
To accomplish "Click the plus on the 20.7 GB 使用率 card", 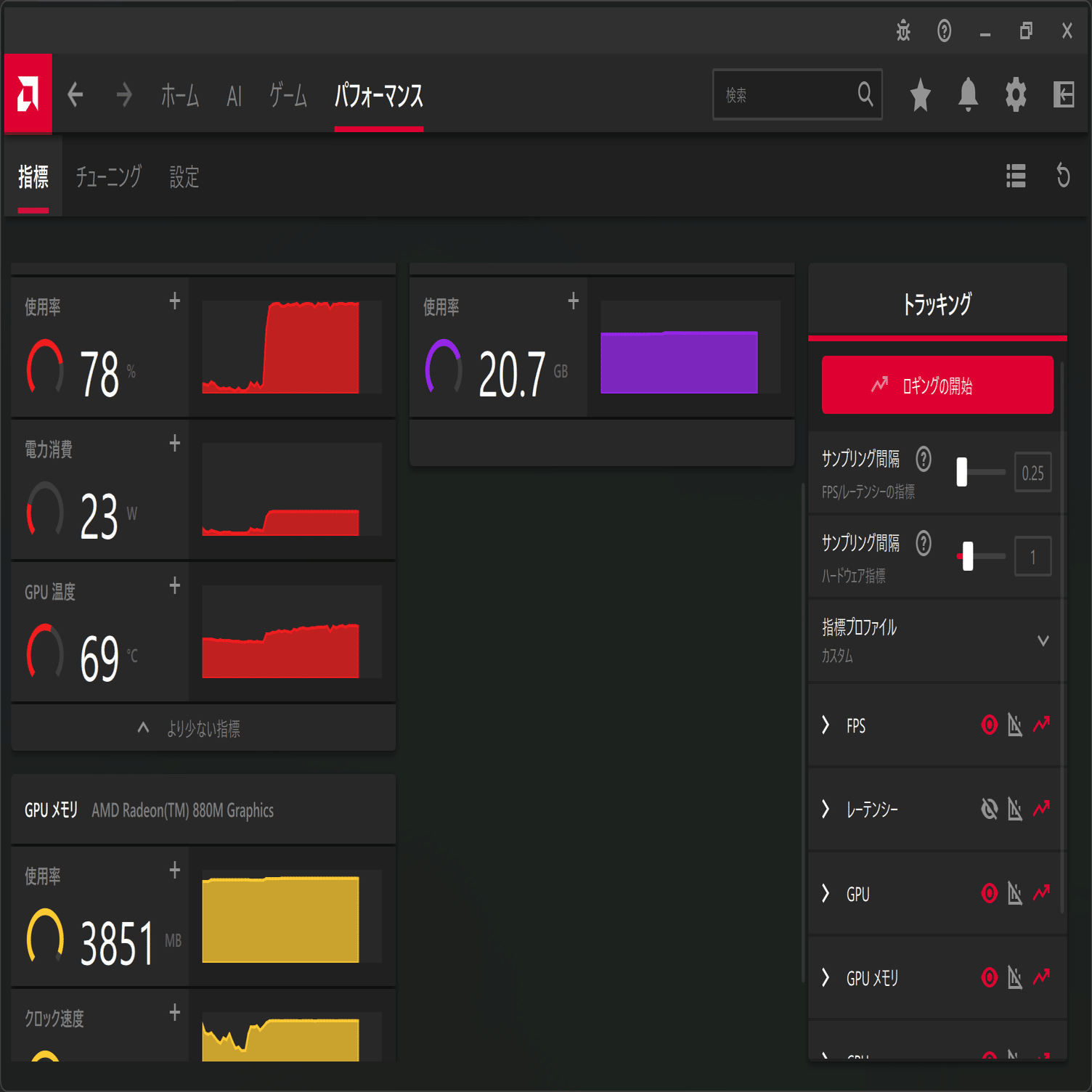I will click(x=574, y=301).
